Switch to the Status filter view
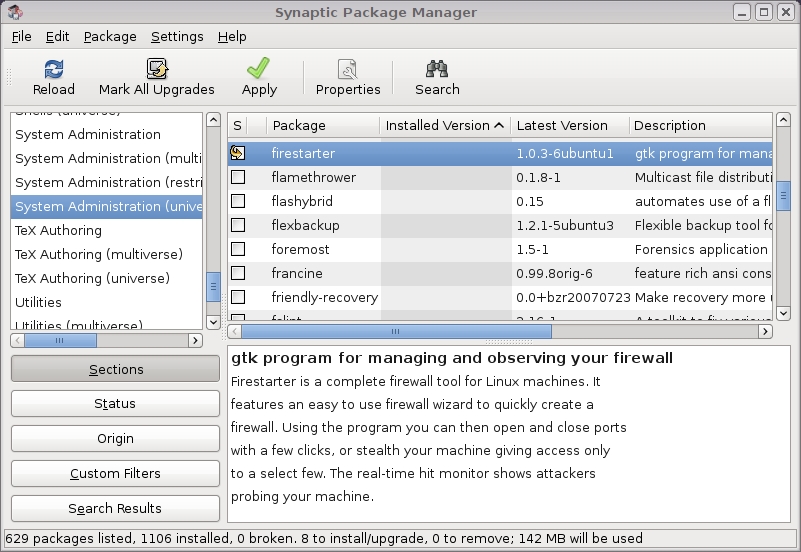The width and height of the screenshot is (801, 552). tap(115, 404)
